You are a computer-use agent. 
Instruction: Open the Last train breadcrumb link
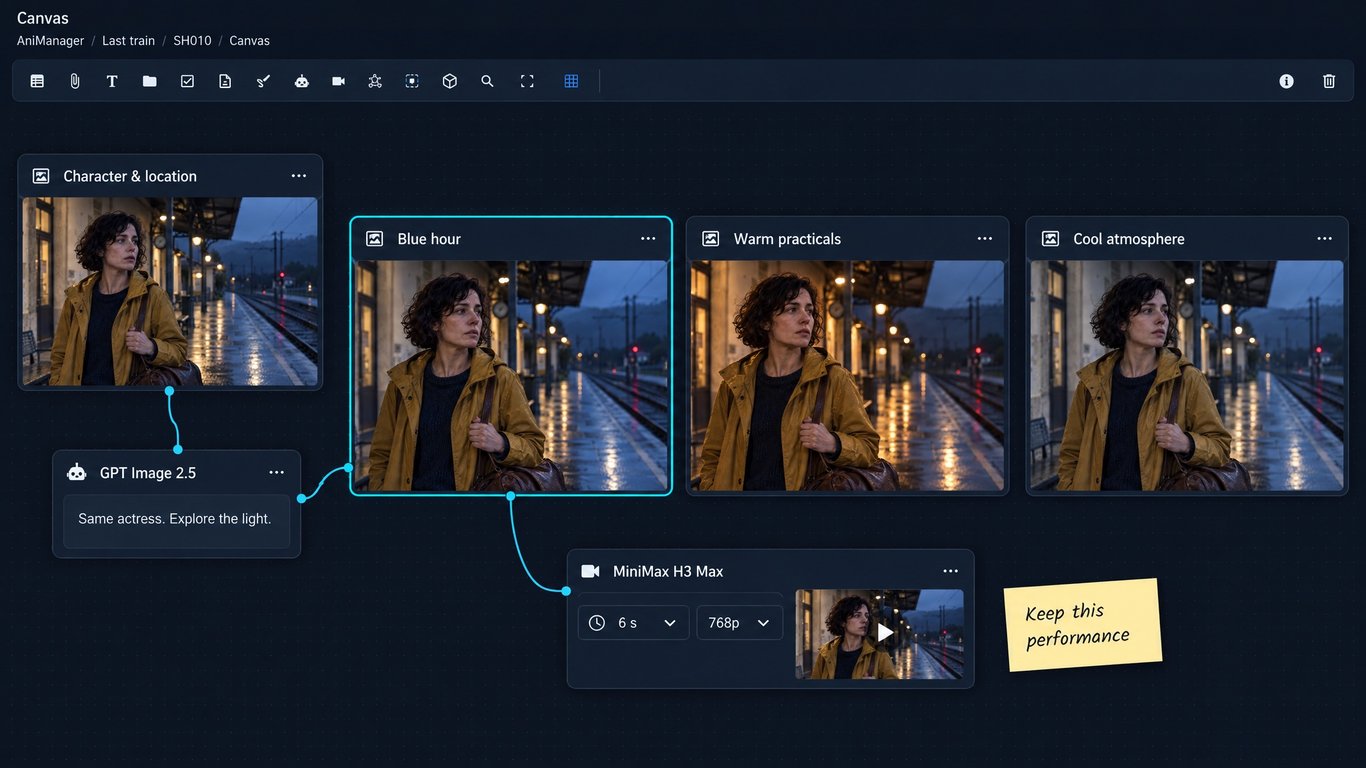128,41
